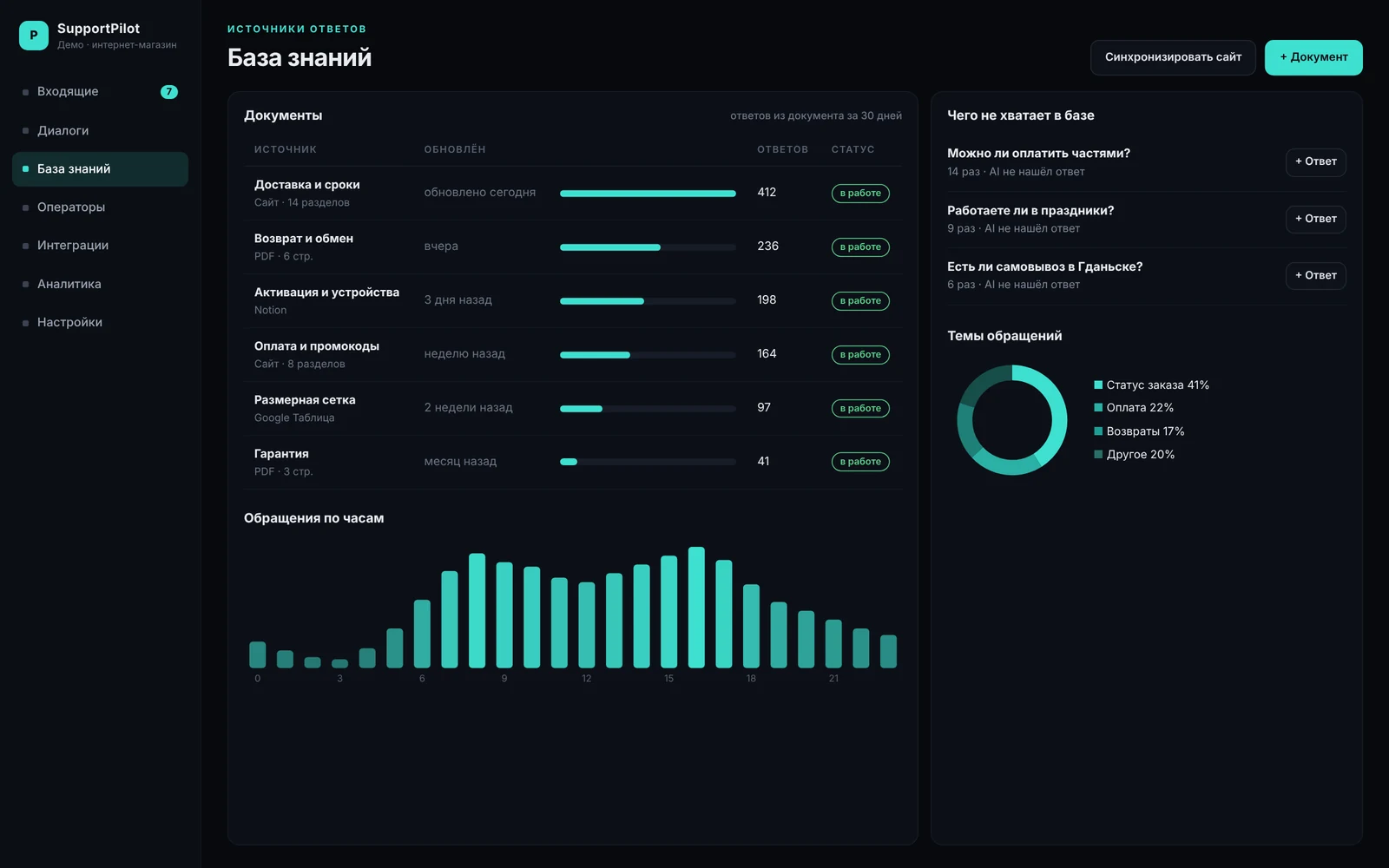
Task: Click the в работе status of Возврат и обмен
Action: tap(860, 247)
